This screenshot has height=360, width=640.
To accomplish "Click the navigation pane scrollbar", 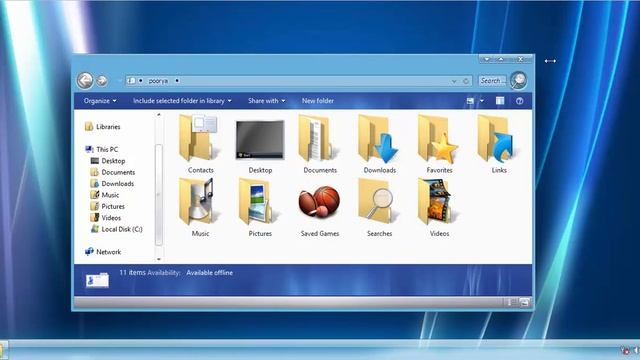I will 159,194.
